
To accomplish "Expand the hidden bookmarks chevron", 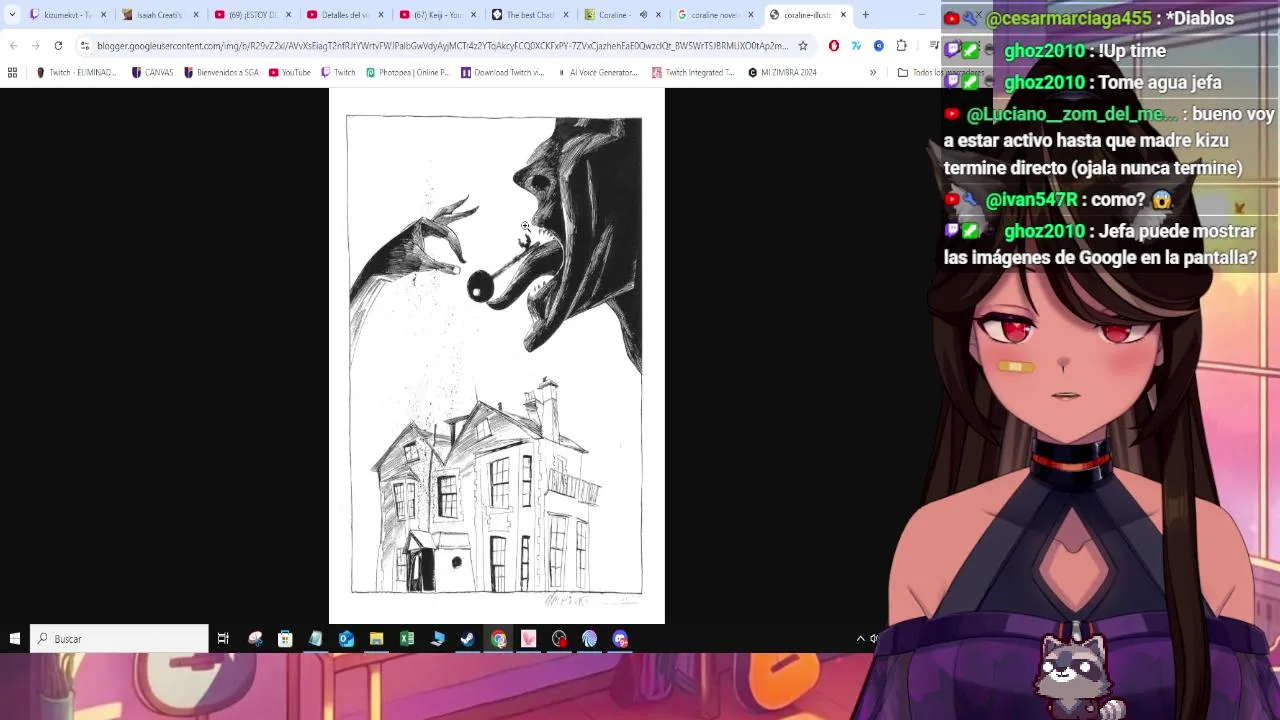I will pos(873,72).
